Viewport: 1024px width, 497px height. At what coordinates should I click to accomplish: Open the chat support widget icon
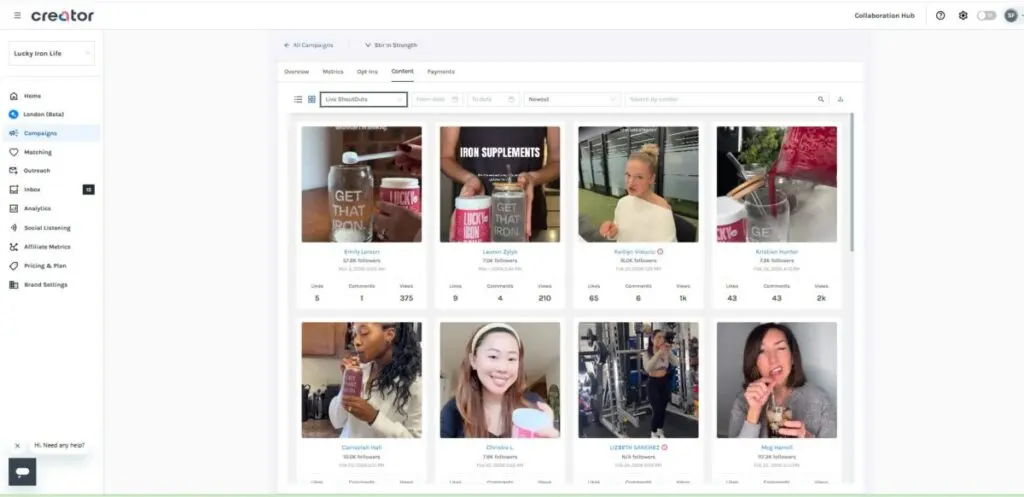click(22, 471)
